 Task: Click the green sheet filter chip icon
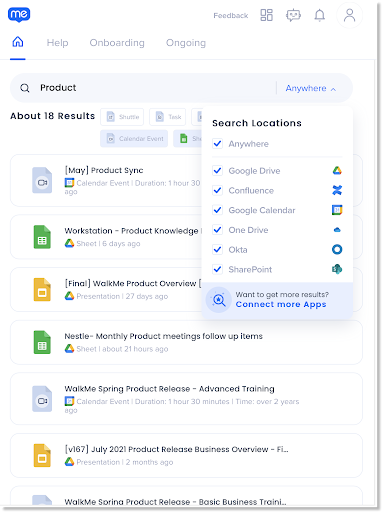click(x=184, y=138)
